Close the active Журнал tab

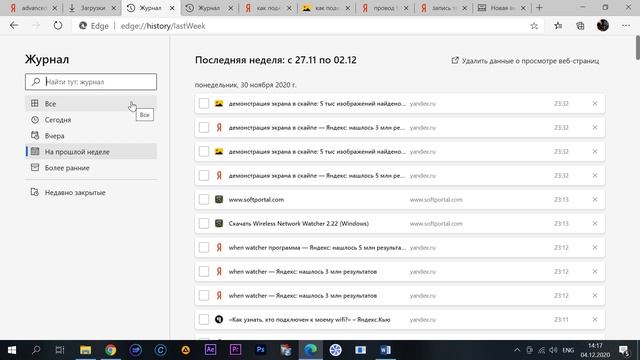pos(172,8)
